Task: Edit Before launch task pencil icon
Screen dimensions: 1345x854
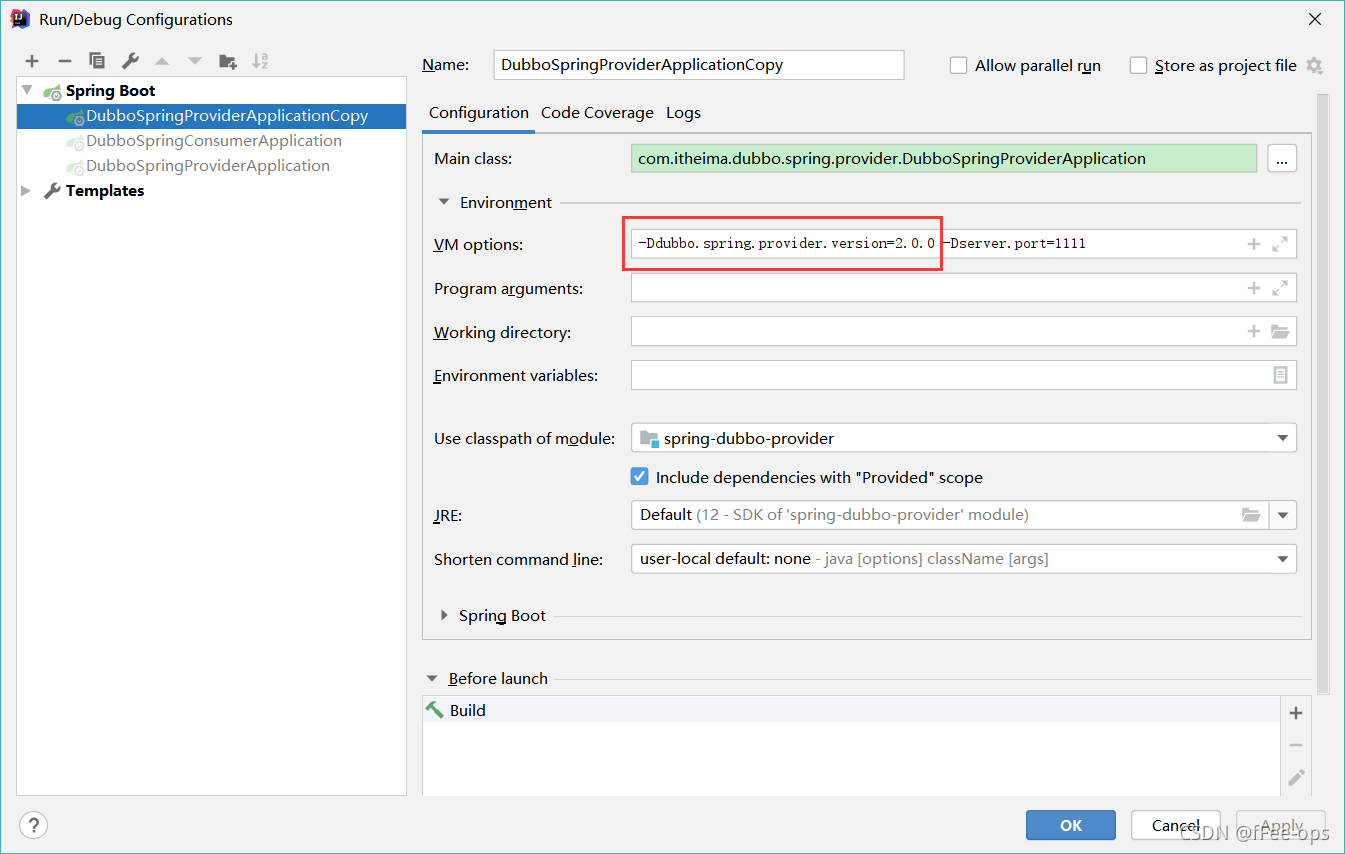Action: pos(1296,777)
